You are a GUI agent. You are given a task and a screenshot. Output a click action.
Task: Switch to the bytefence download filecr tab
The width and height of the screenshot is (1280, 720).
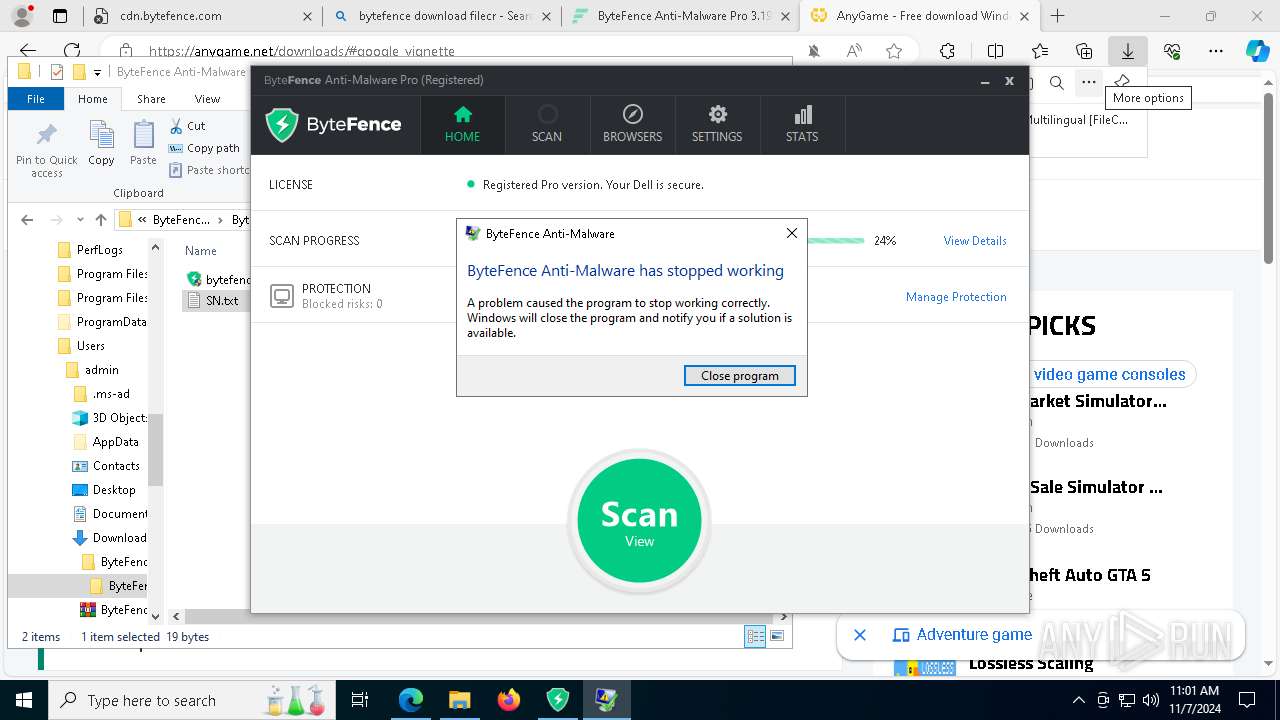(x=442, y=16)
